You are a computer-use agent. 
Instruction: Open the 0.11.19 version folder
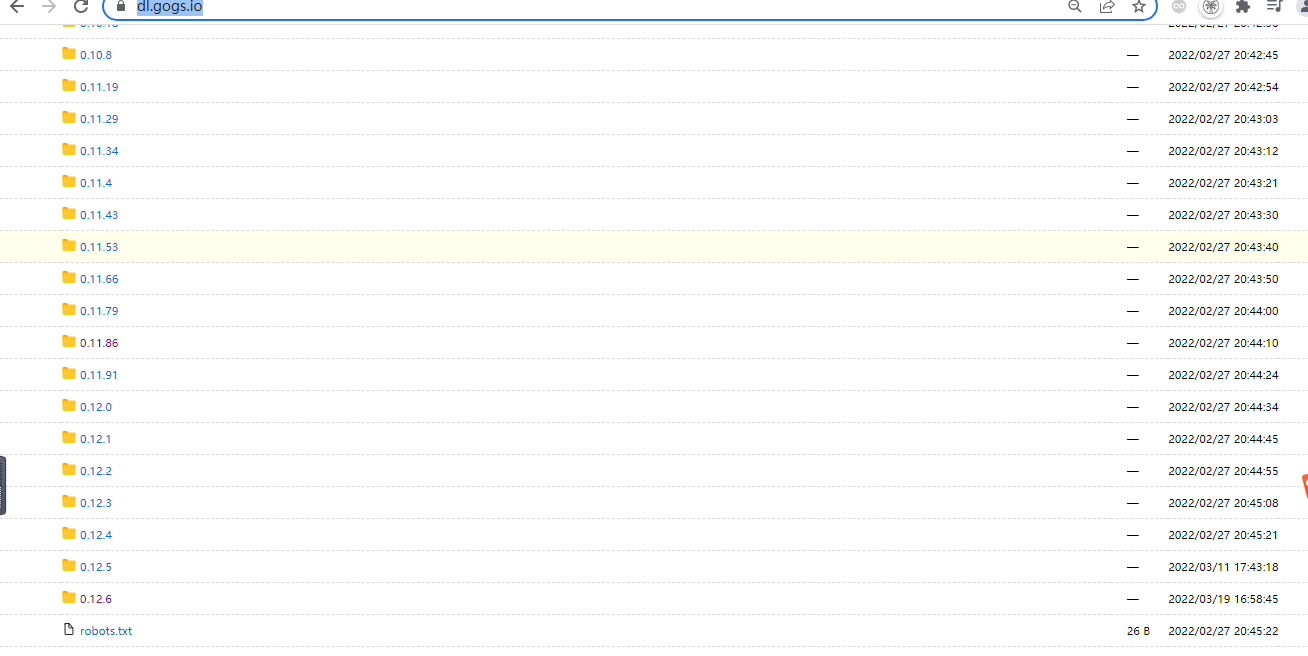click(x=99, y=87)
